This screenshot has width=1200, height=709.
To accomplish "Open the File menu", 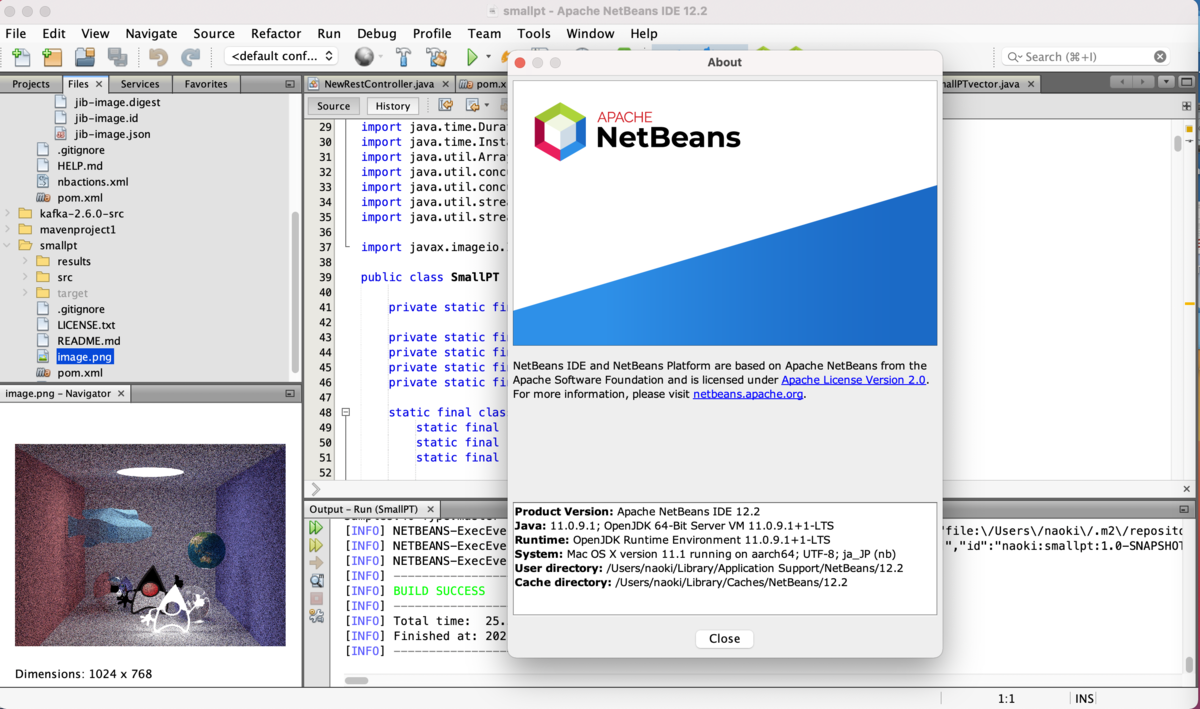I will [x=16, y=33].
